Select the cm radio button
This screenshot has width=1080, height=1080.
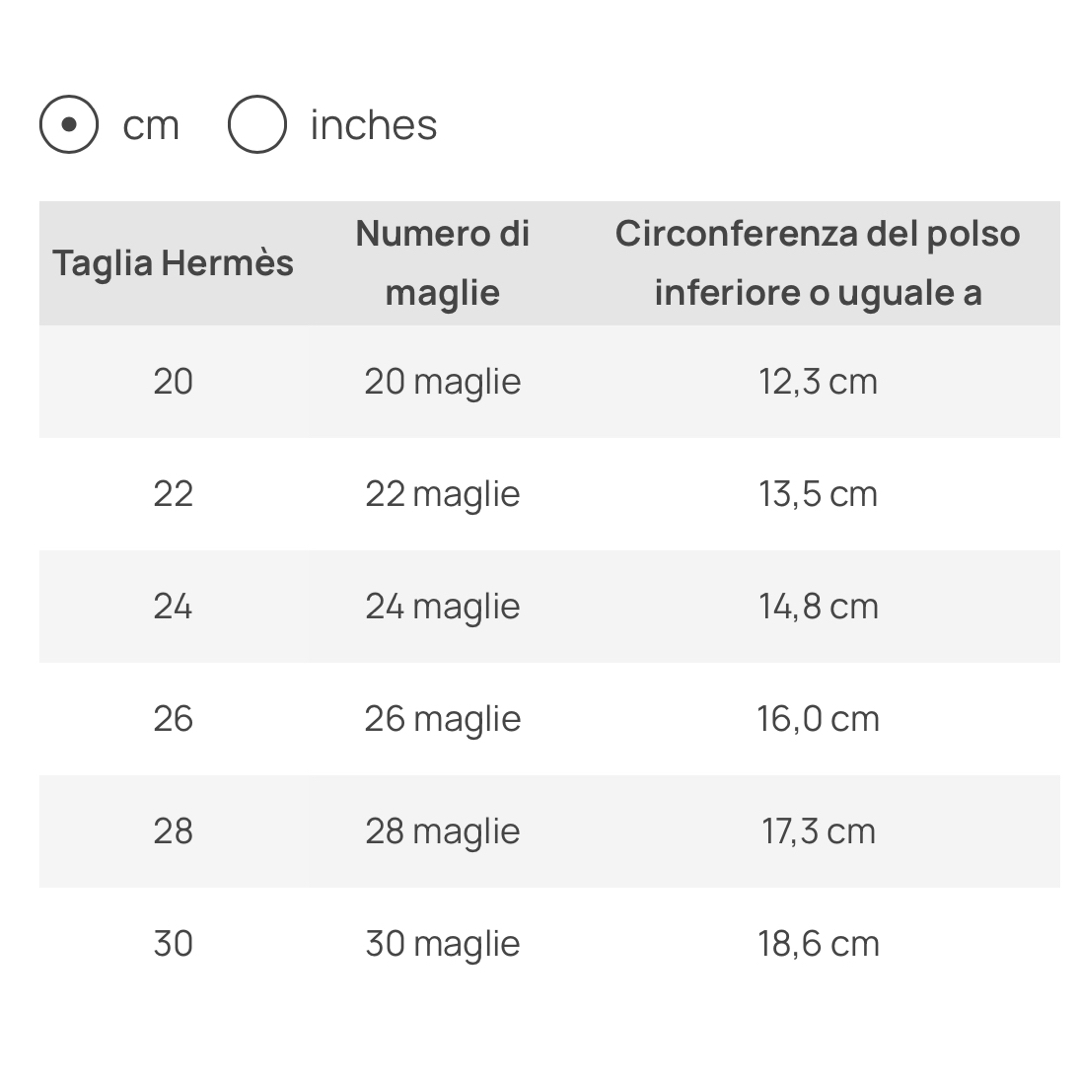pos(69,125)
